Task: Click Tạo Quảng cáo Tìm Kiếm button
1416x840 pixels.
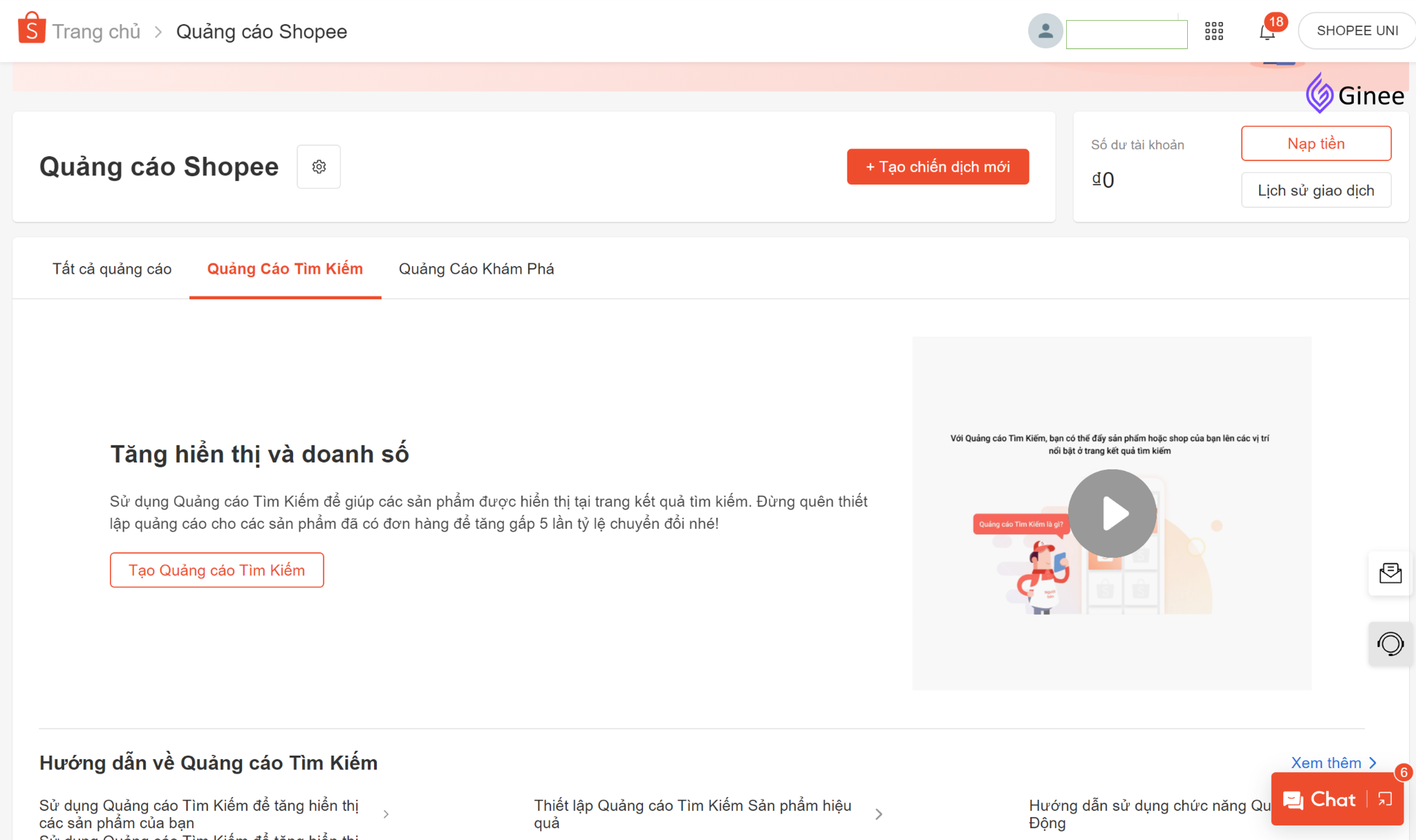Action: click(x=216, y=570)
